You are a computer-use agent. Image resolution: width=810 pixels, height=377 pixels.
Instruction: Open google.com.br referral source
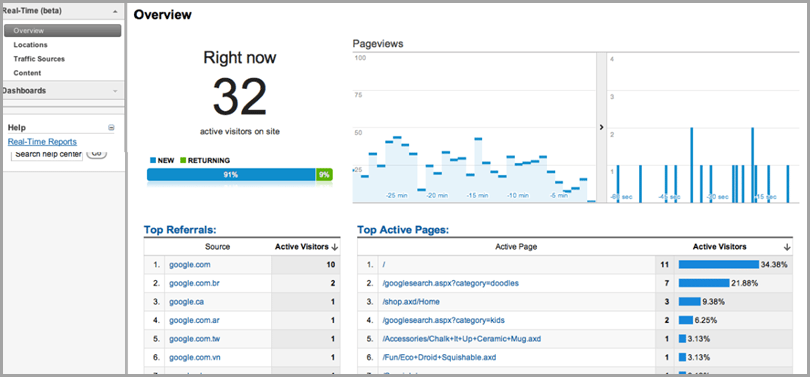[194, 283]
